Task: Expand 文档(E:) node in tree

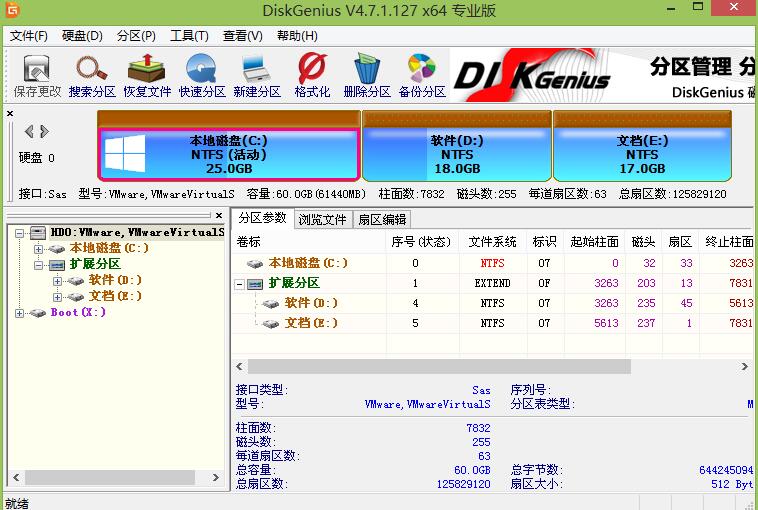Action: [x=57, y=297]
